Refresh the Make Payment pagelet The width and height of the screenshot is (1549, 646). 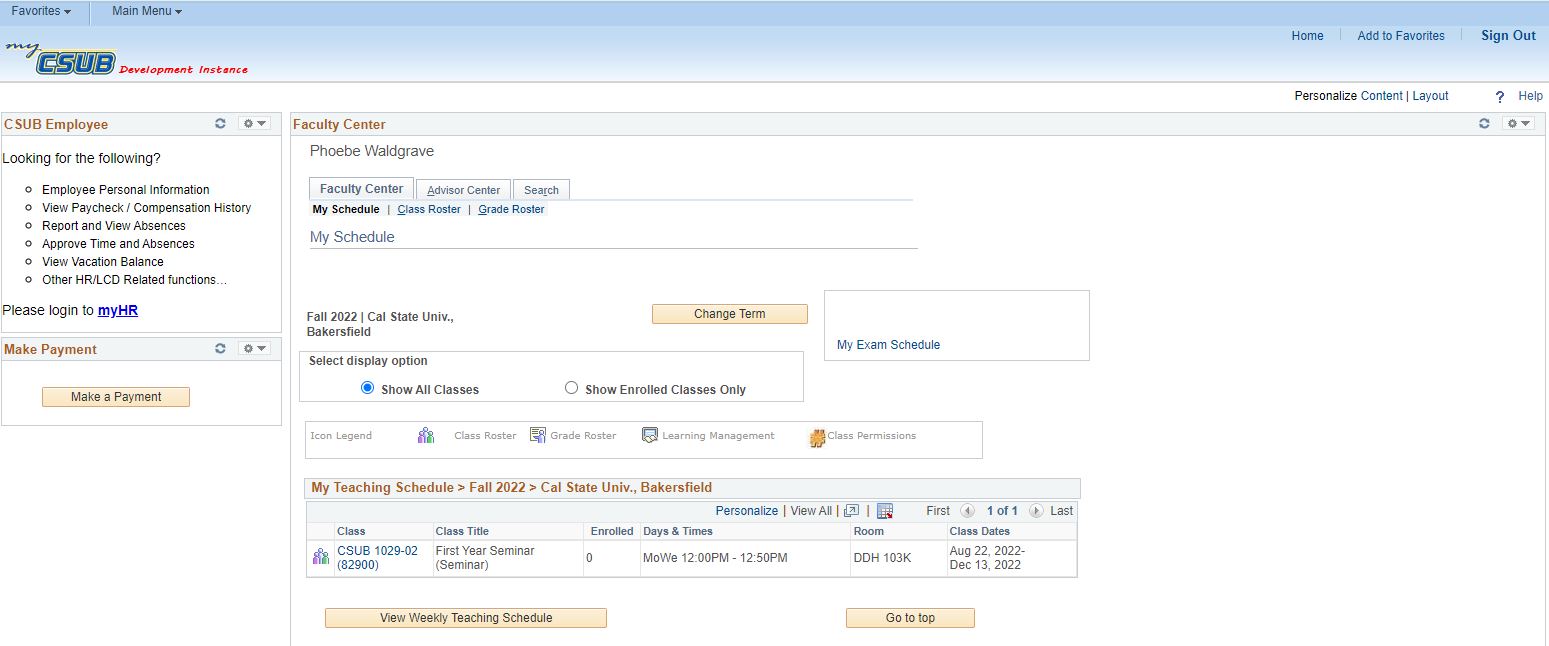[220, 349]
